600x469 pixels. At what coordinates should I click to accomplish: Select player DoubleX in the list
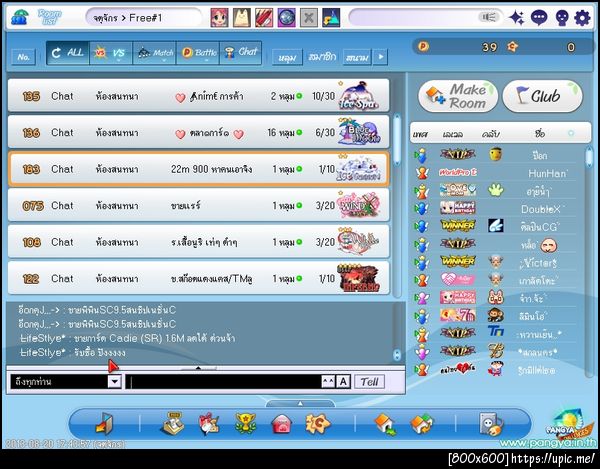pyautogui.click(x=495, y=209)
